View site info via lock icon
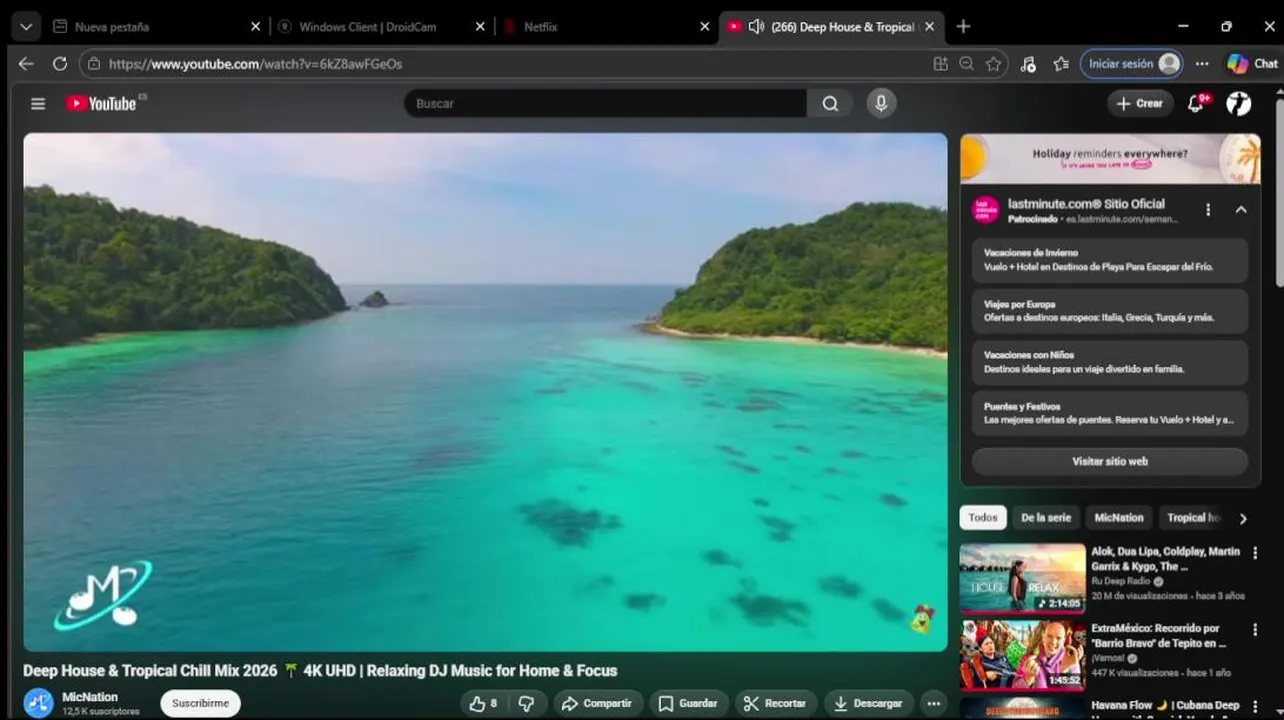The image size is (1284, 720). pyautogui.click(x=94, y=63)
